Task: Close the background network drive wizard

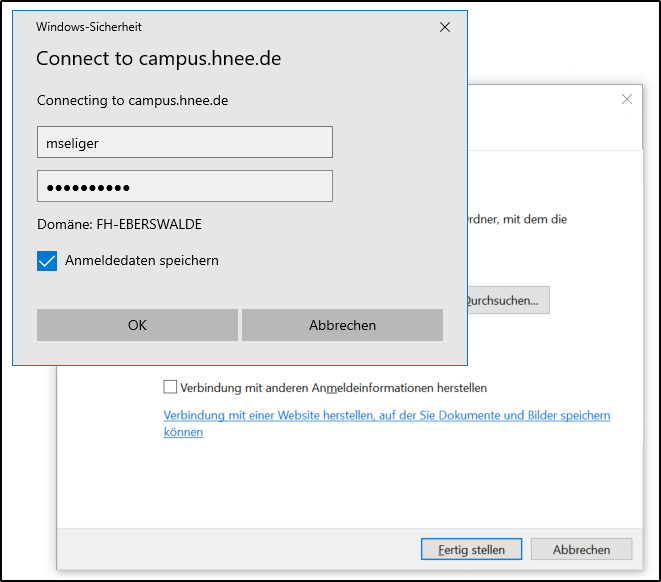Action: [x=627, y=99]
